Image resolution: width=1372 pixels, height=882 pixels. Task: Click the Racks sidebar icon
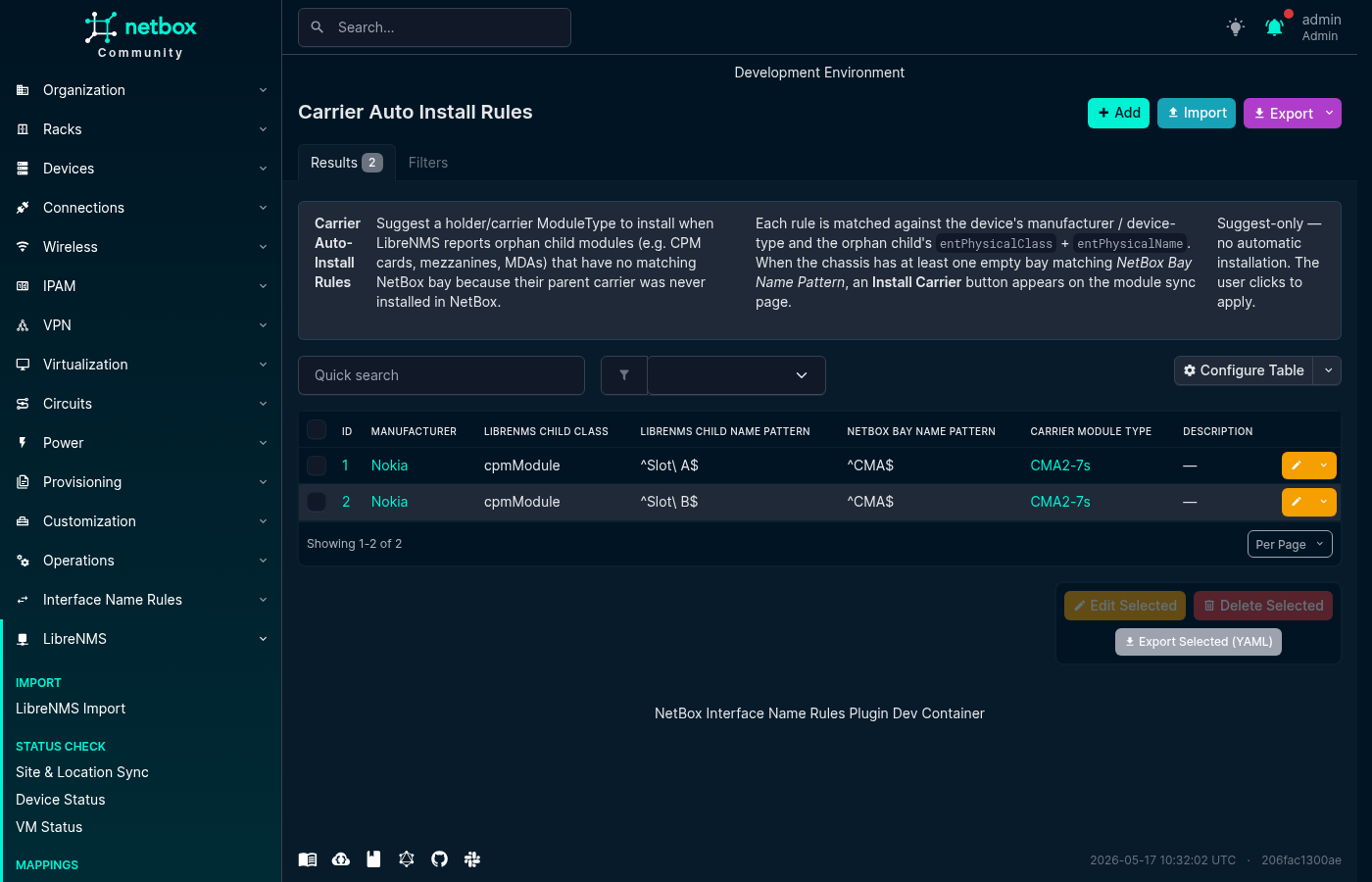23,129
